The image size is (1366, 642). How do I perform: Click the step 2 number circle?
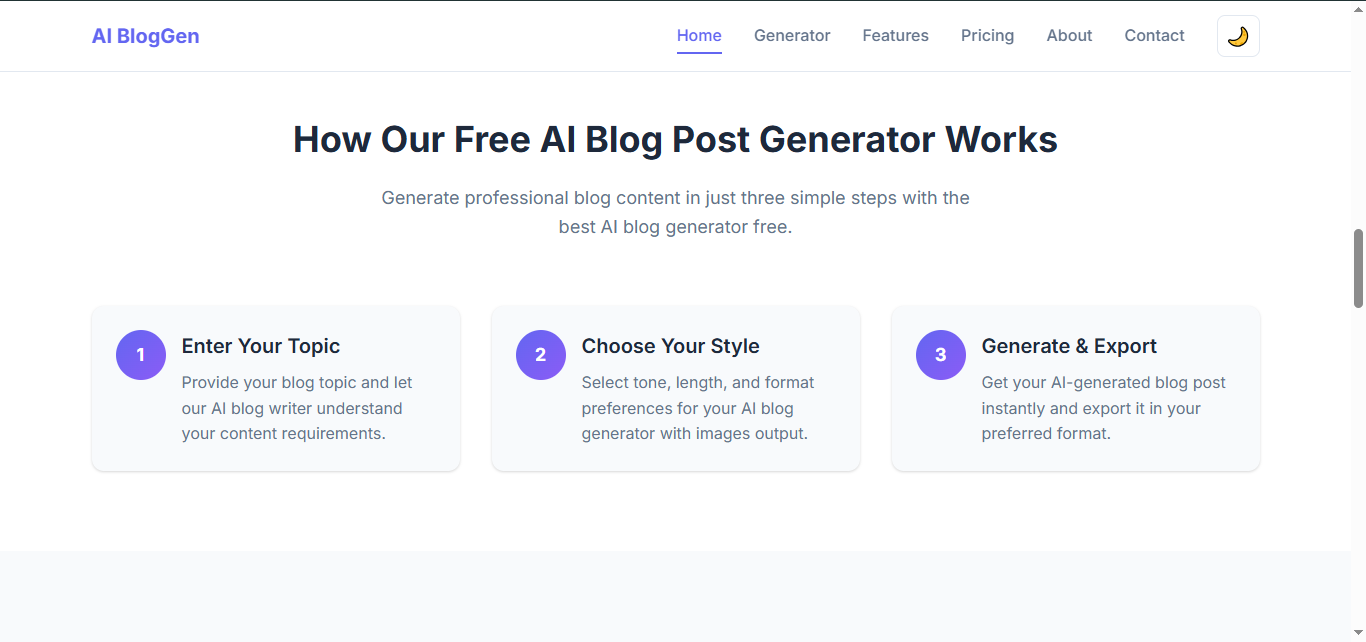click(541, 355)
